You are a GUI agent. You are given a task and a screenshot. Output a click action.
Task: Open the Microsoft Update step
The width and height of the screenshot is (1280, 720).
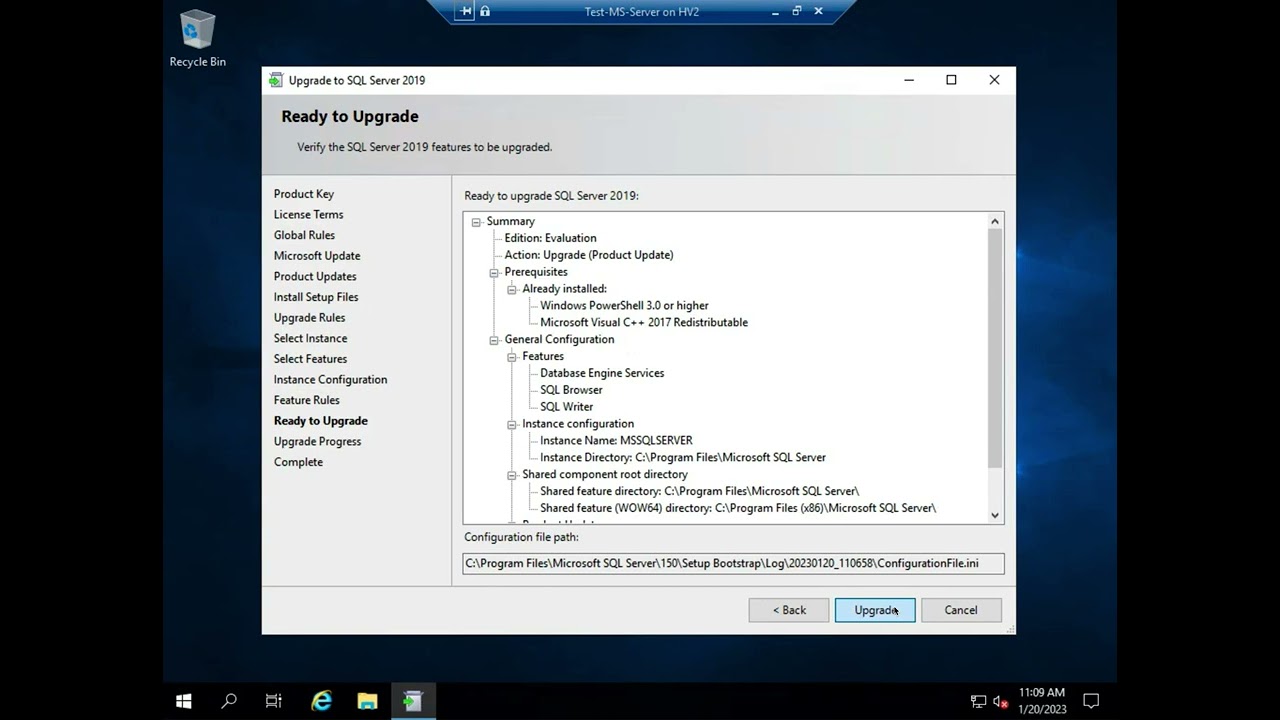[x=317, y=256]
